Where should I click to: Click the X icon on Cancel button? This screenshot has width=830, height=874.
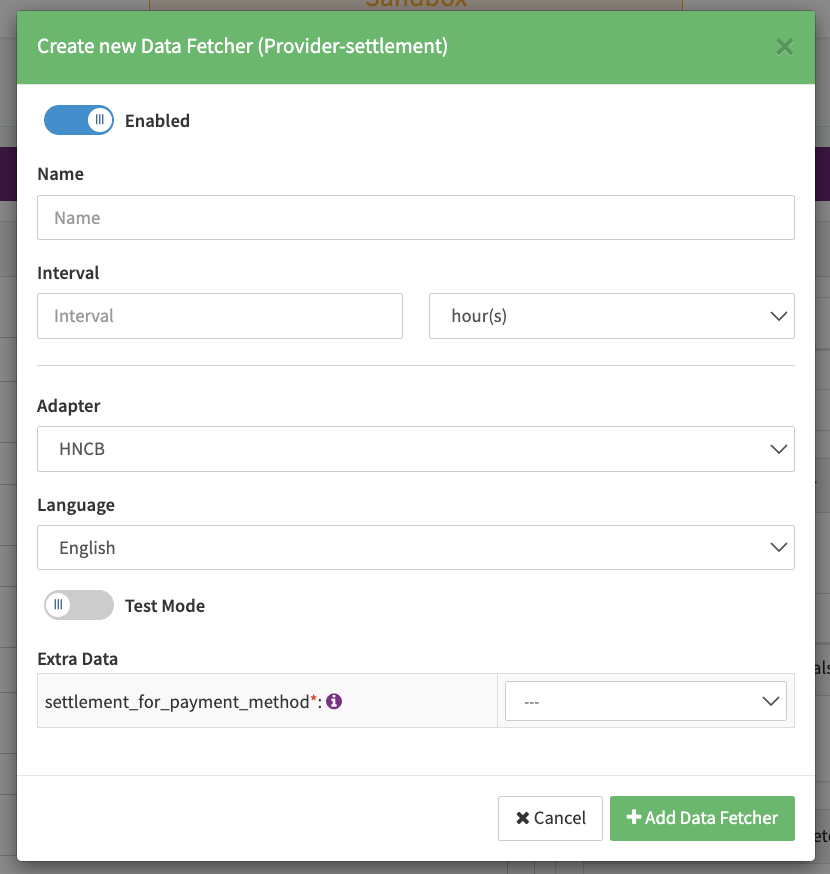(522, 818)
